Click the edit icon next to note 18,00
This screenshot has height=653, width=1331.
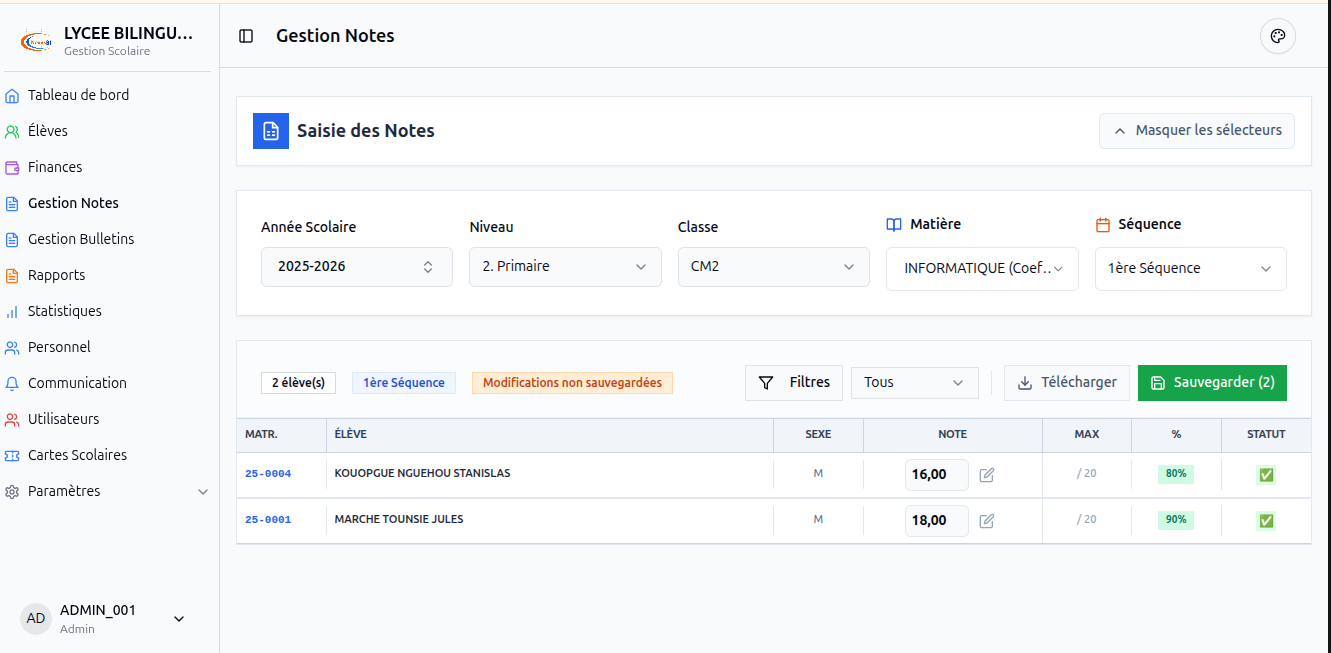[x=987, y=521]
